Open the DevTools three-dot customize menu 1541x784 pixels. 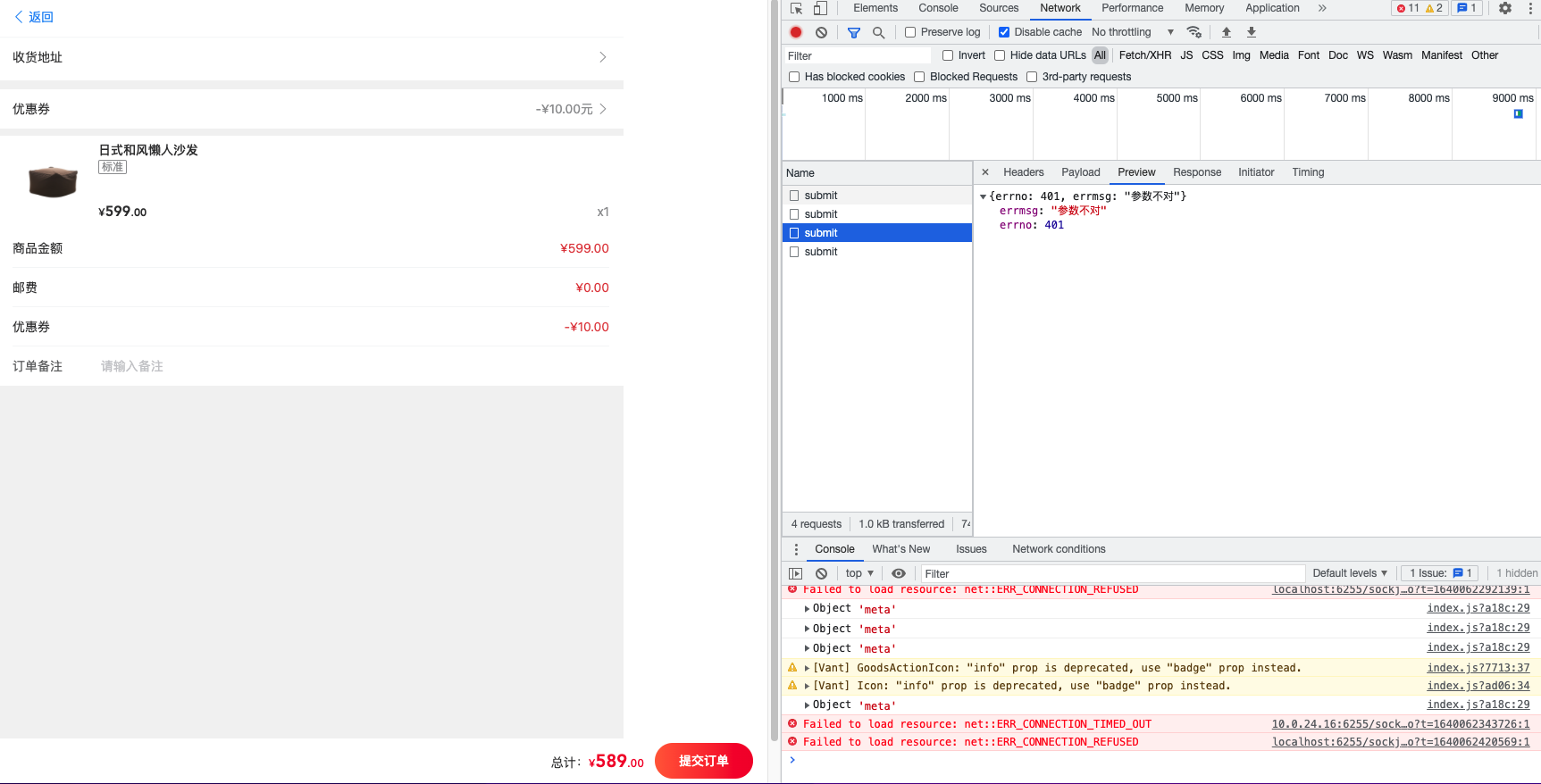pyautogui.click(x=1530, y=8)
